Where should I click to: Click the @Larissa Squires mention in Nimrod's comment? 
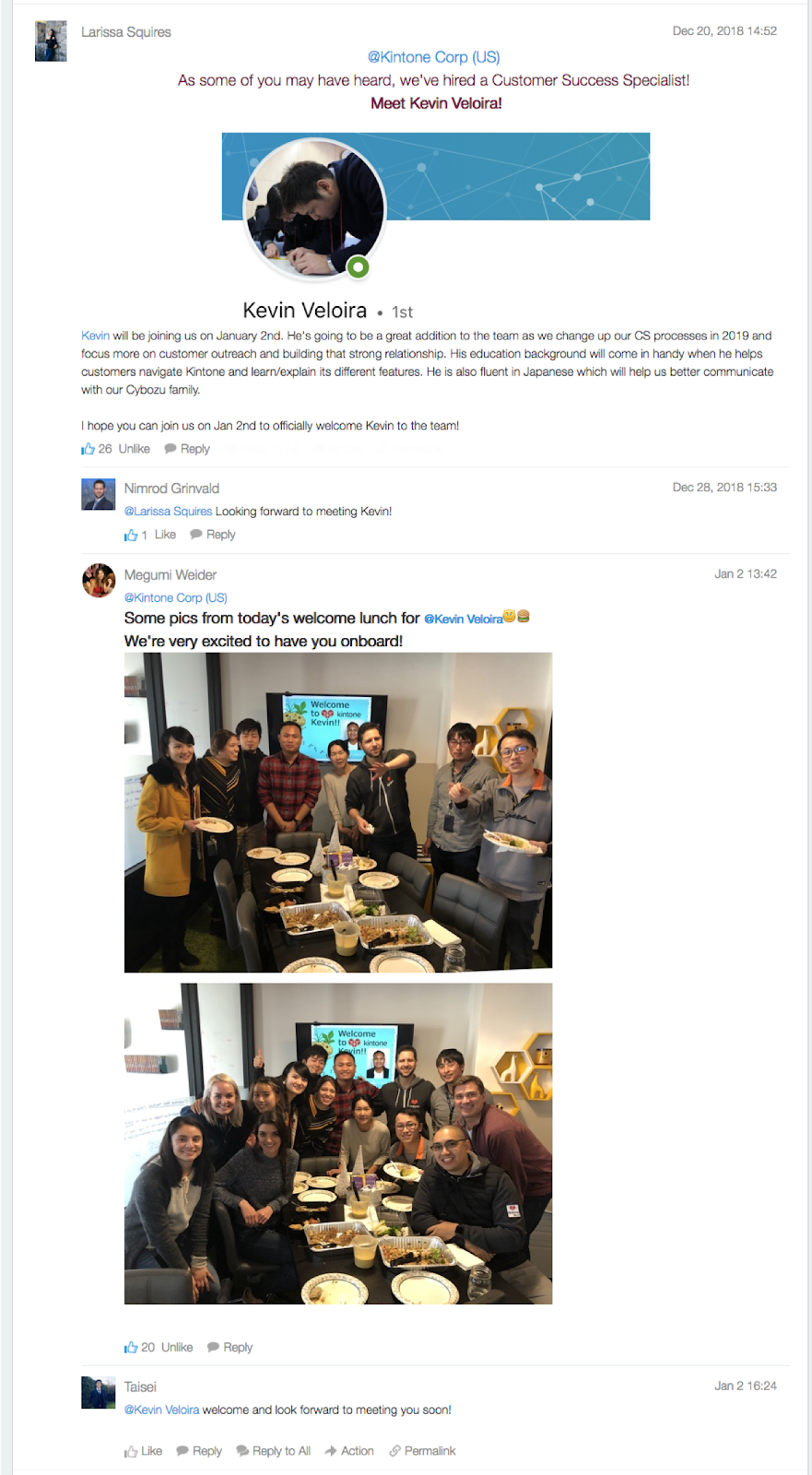click(168, 512)
